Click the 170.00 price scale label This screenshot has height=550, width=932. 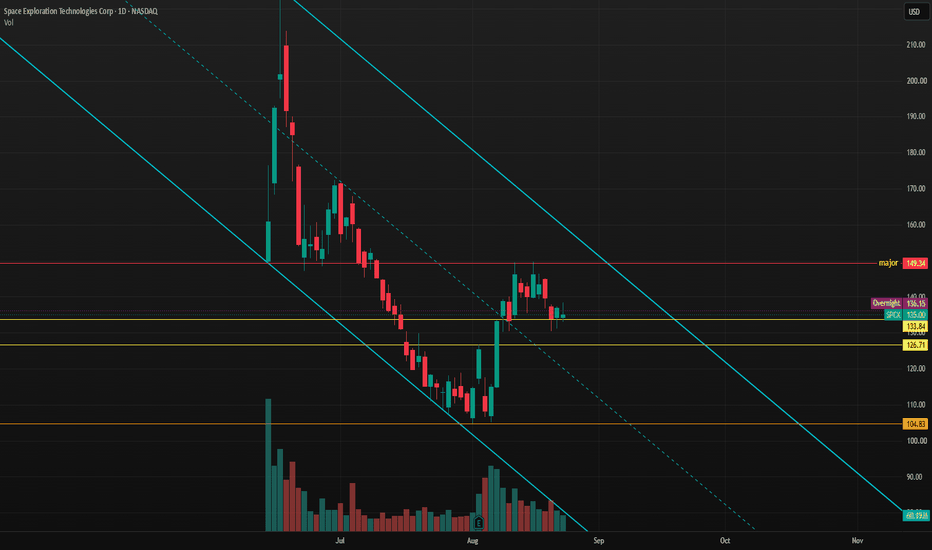tap(916, 188)
